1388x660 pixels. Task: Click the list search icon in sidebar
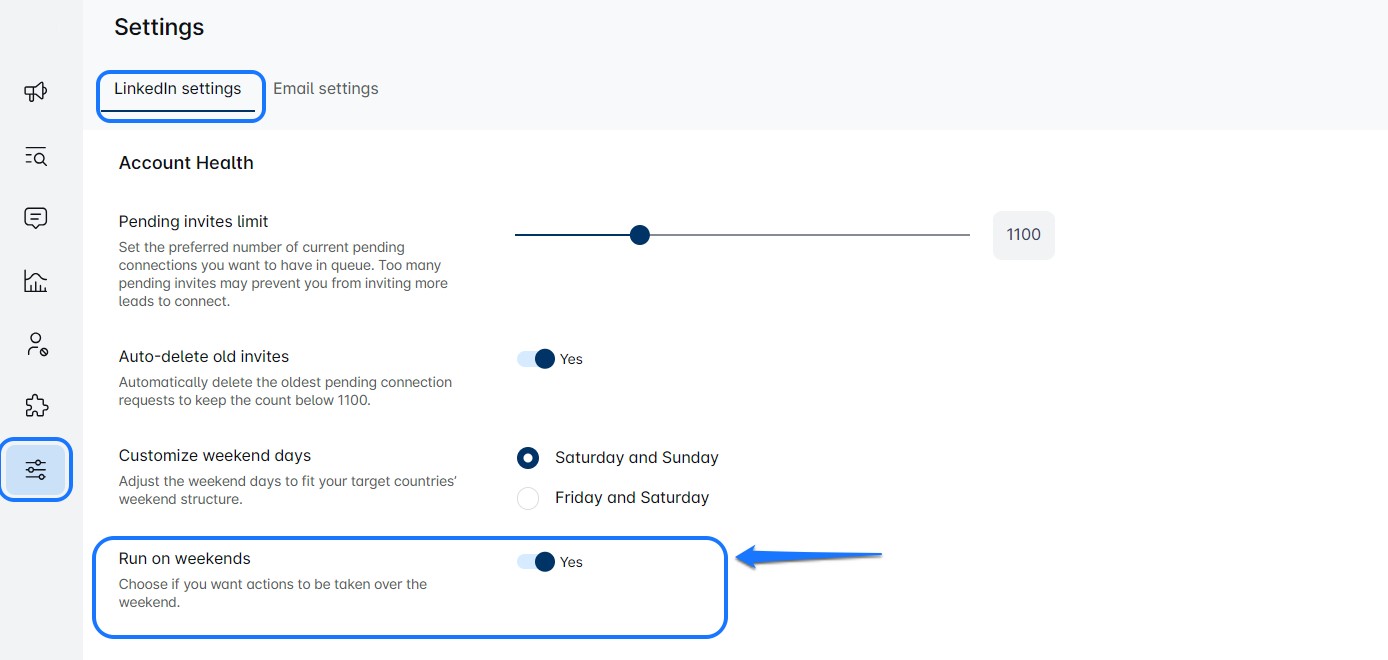pyautogui.click(x=36, y=156)
